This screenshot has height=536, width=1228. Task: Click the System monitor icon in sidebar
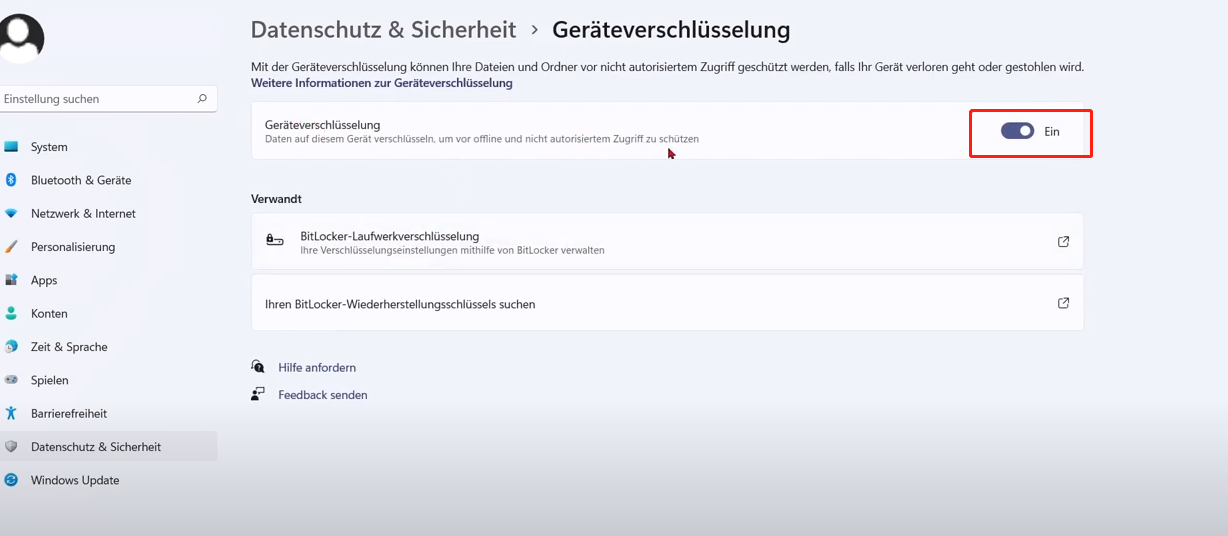click(x=11, y=147)
